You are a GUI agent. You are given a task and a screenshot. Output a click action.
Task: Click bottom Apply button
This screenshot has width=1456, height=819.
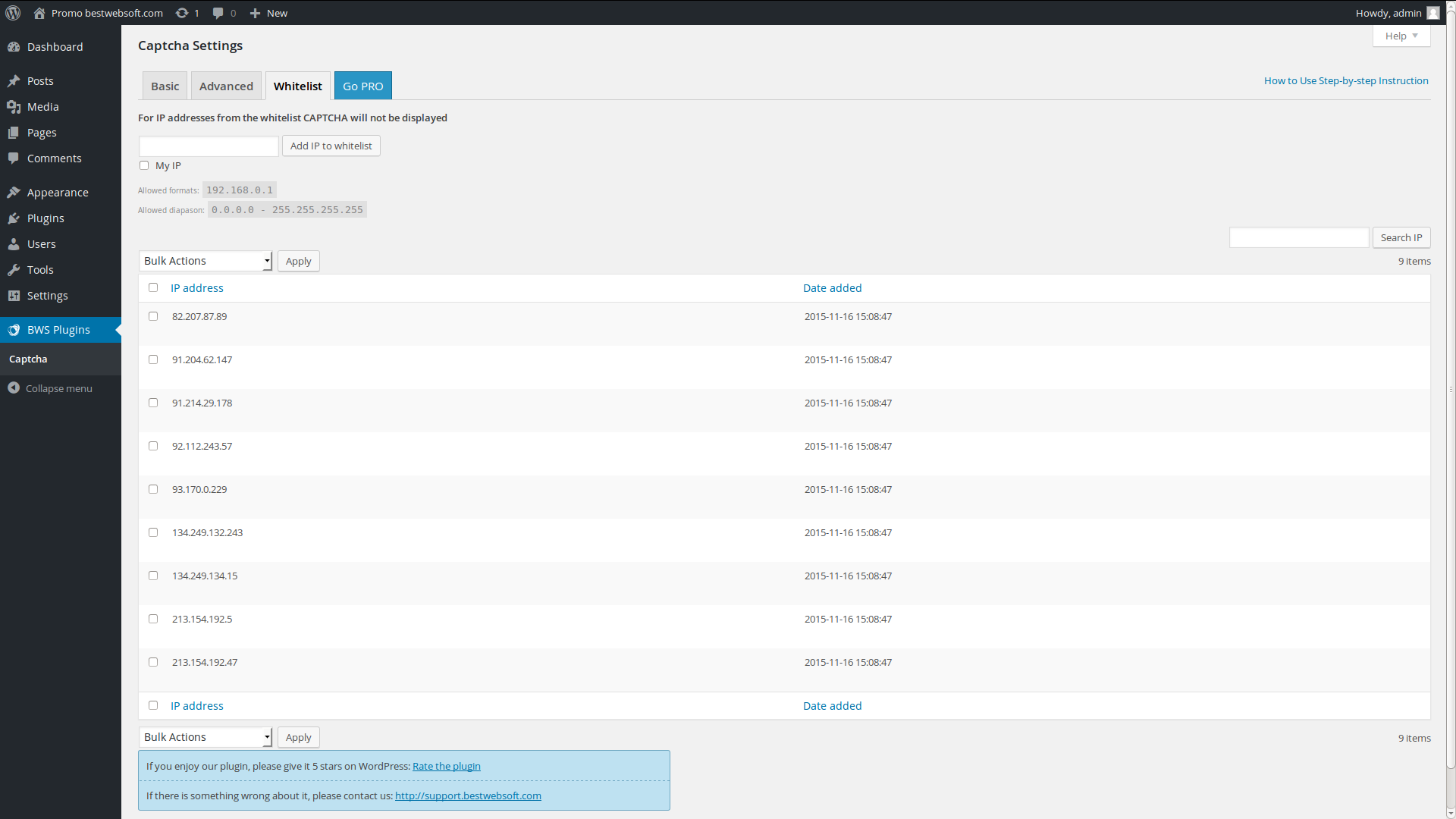299,737
